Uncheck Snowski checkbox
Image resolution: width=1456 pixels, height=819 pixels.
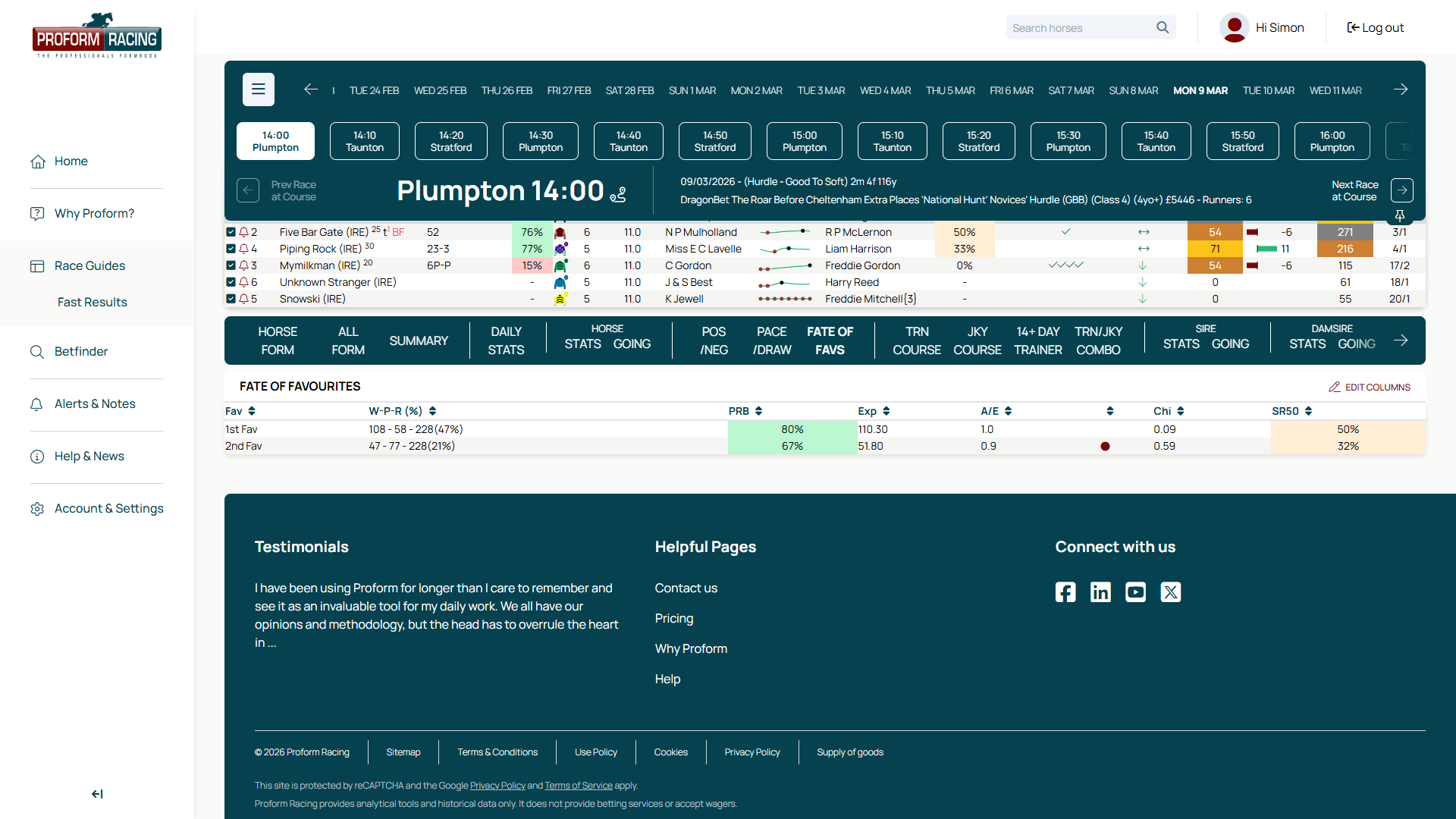pyautogui.click(x=231, y=299)
